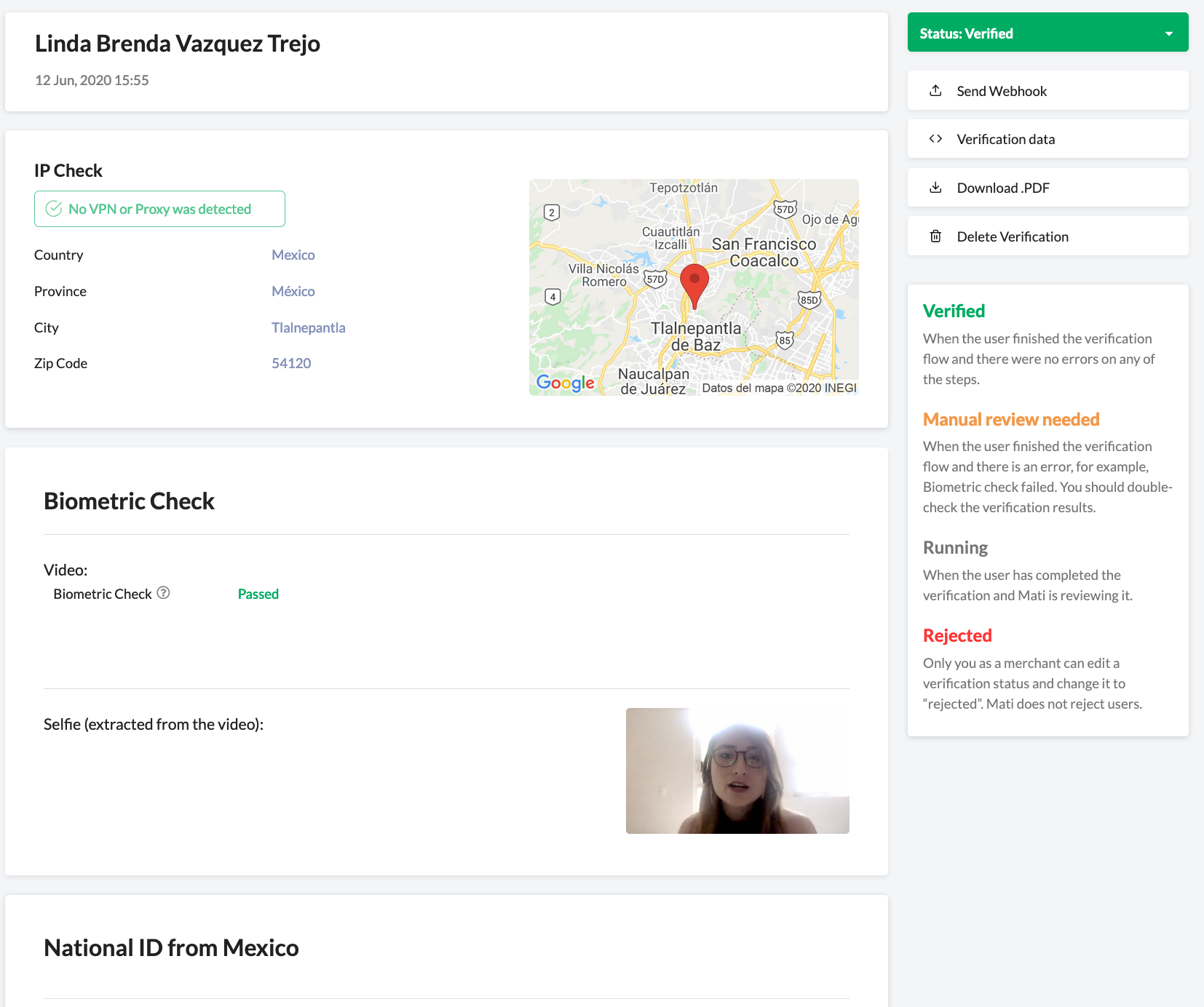Select Download .PDF action
Image resolution: width=1204 pixels, height=1007 pixels.
coord(1047,188)
